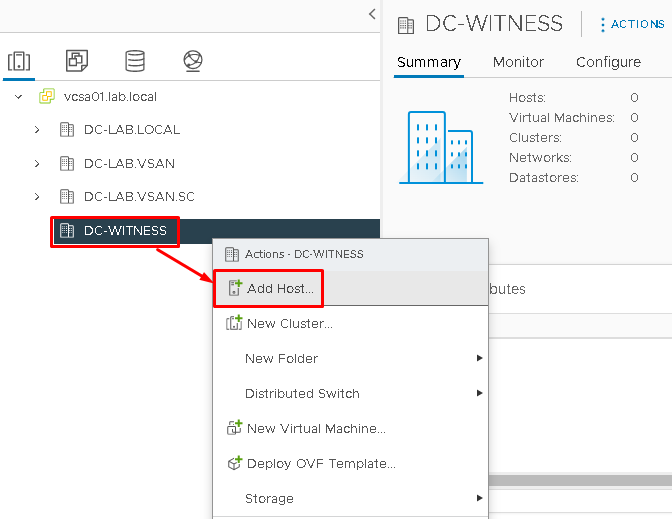Image resolution: width=672 pixels, height=519 pixels.
Task: Collapse the vcsa01.lab.local tree node
Action: (18, 97)
